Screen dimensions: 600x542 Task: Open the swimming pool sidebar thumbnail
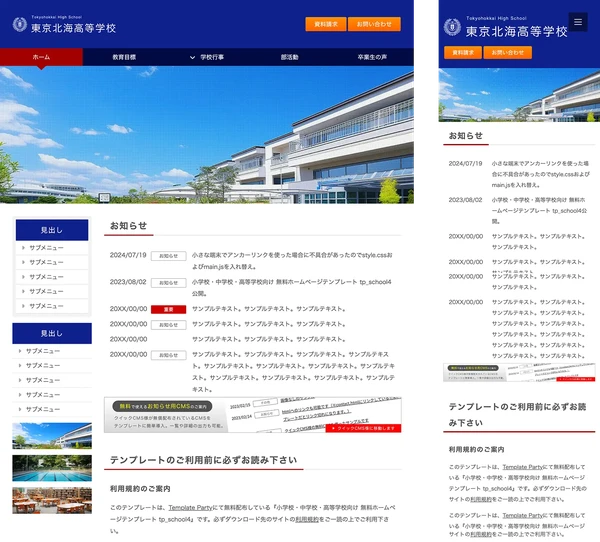tap(52, 468)
